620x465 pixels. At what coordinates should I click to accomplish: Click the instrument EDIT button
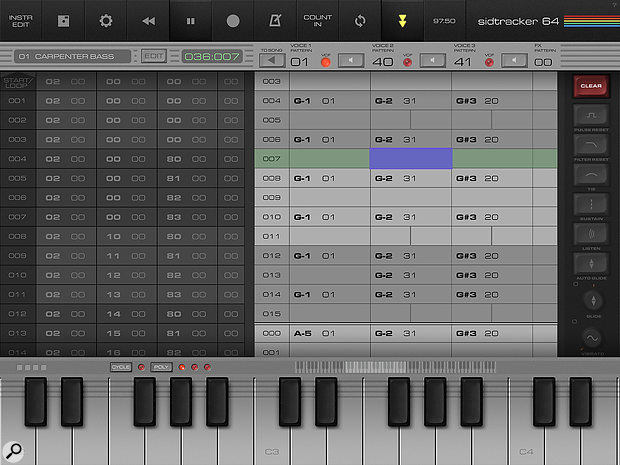click(154, 56)
